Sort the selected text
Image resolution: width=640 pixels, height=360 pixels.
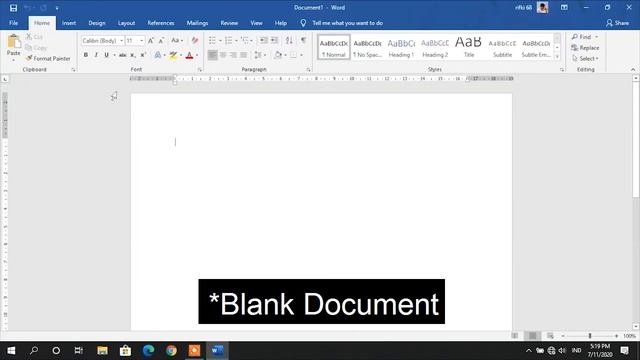click(x=289, y=40)
